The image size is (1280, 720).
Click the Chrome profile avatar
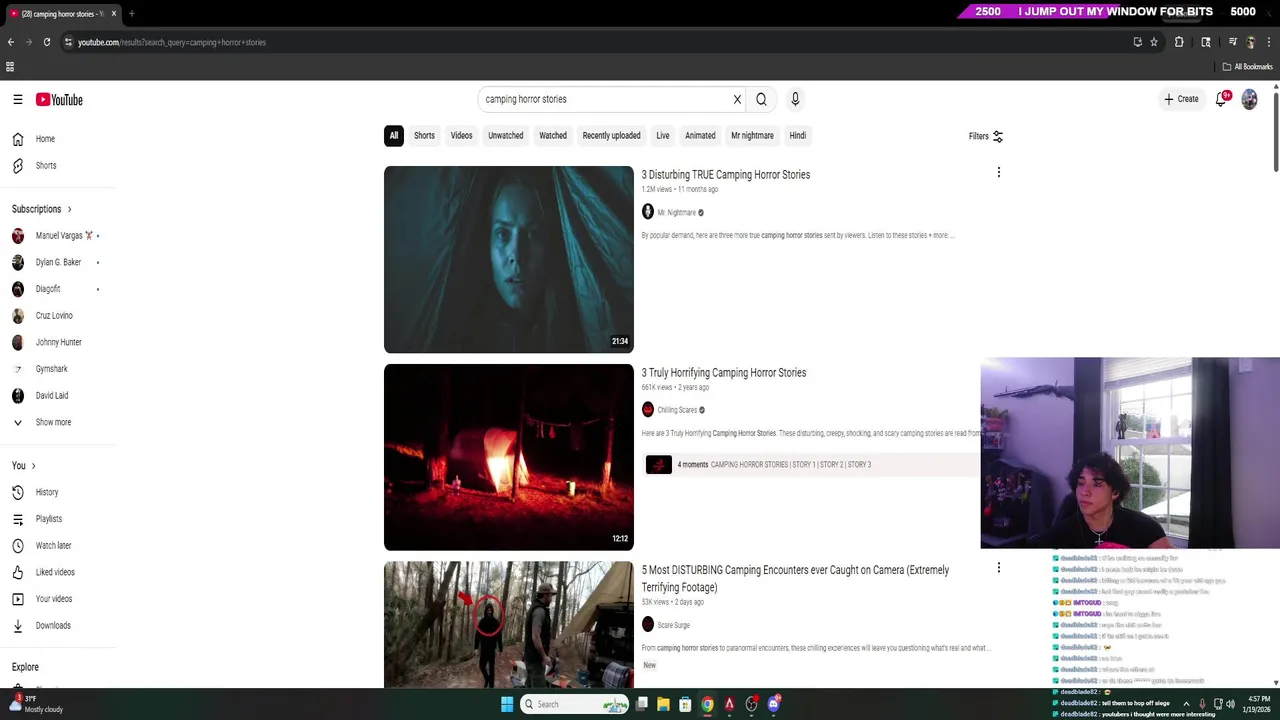coord(1250,42)
